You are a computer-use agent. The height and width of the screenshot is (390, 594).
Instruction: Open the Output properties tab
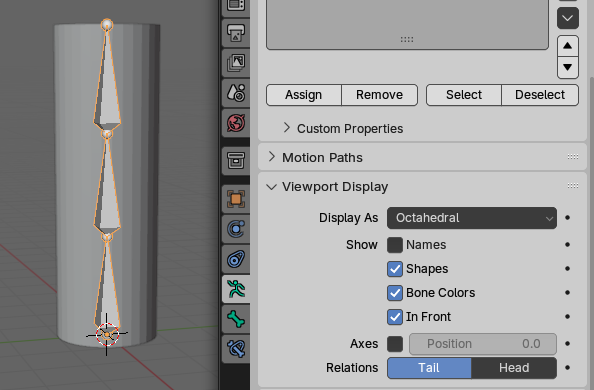tap(236, 33)
